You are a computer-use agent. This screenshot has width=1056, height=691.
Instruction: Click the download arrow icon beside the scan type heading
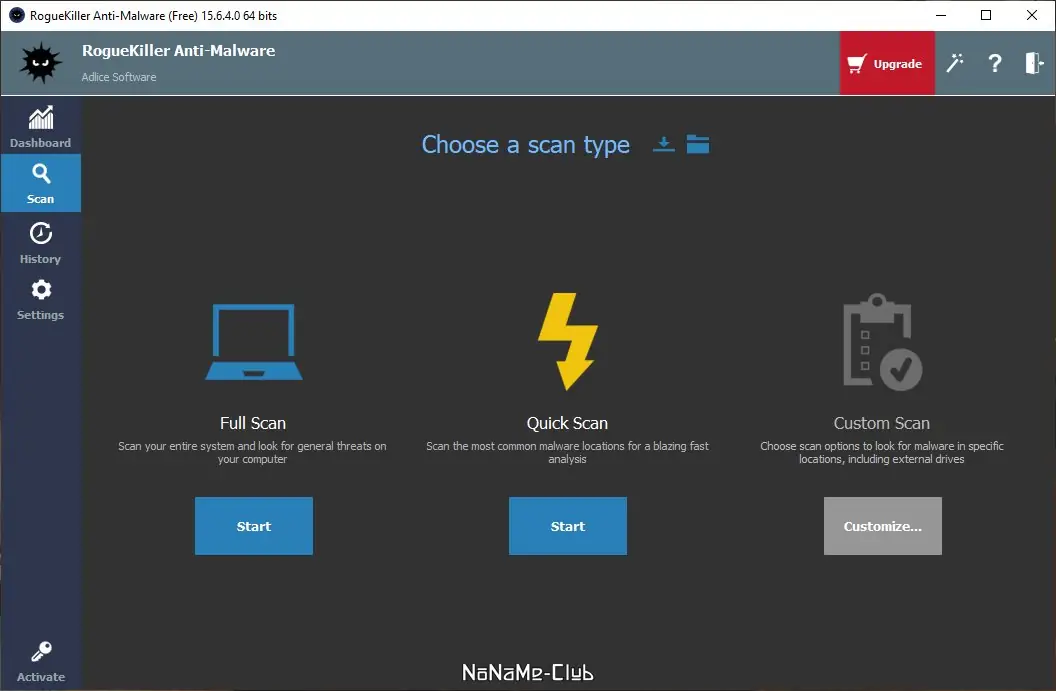(x=663, y=144)
